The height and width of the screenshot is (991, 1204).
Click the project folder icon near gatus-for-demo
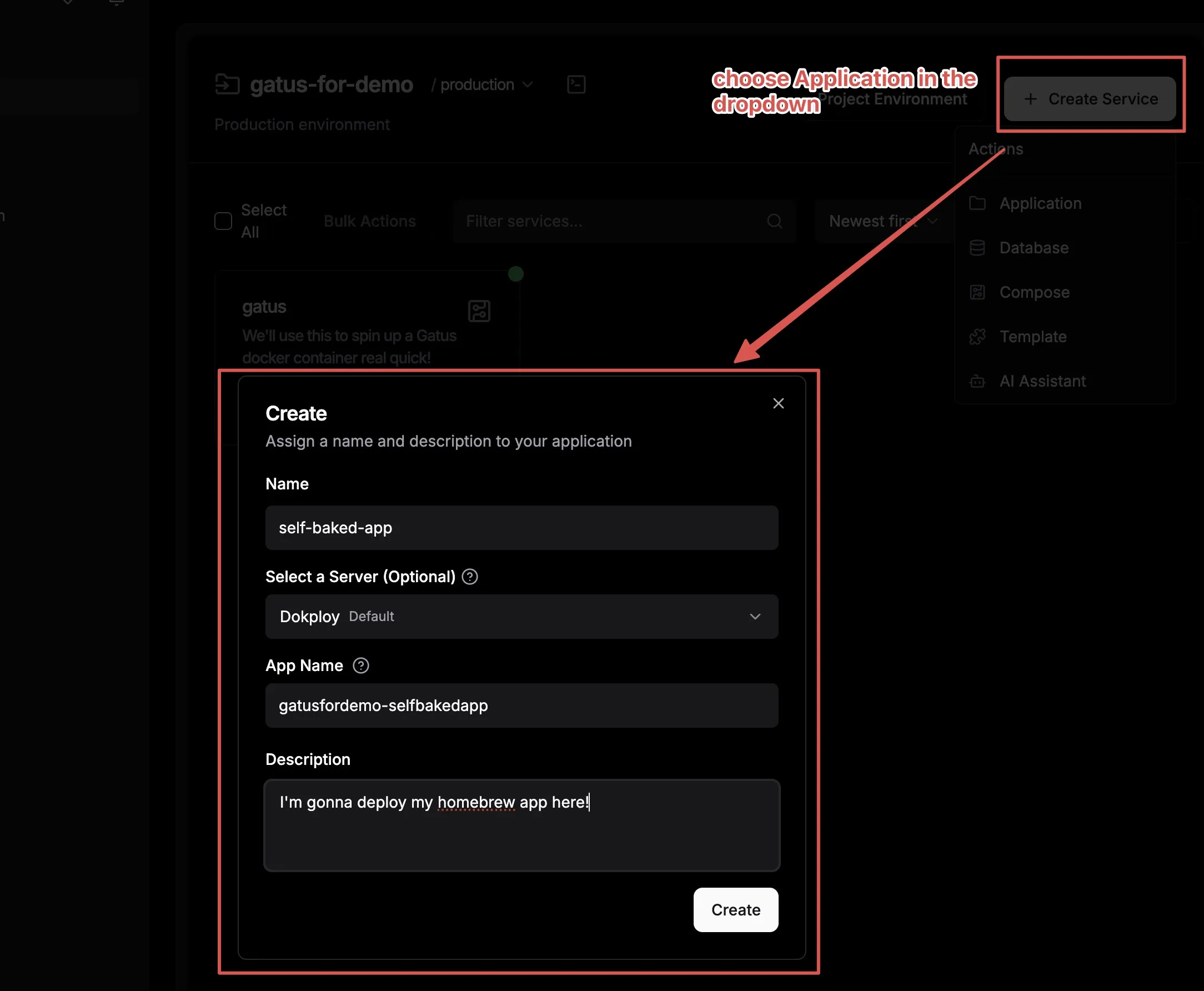227,84
